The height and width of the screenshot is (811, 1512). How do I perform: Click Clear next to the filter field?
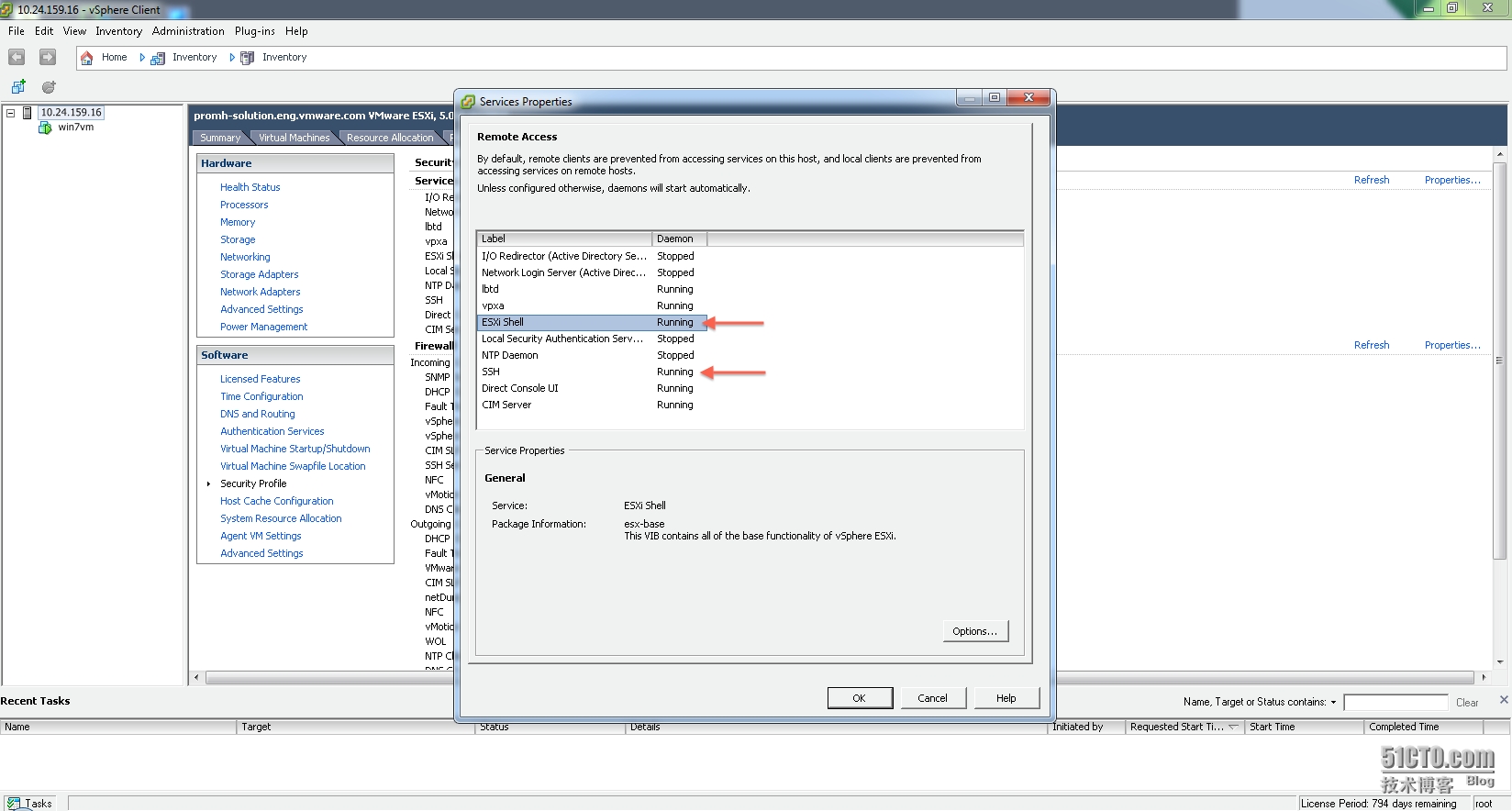click(x=1467, y=703)
